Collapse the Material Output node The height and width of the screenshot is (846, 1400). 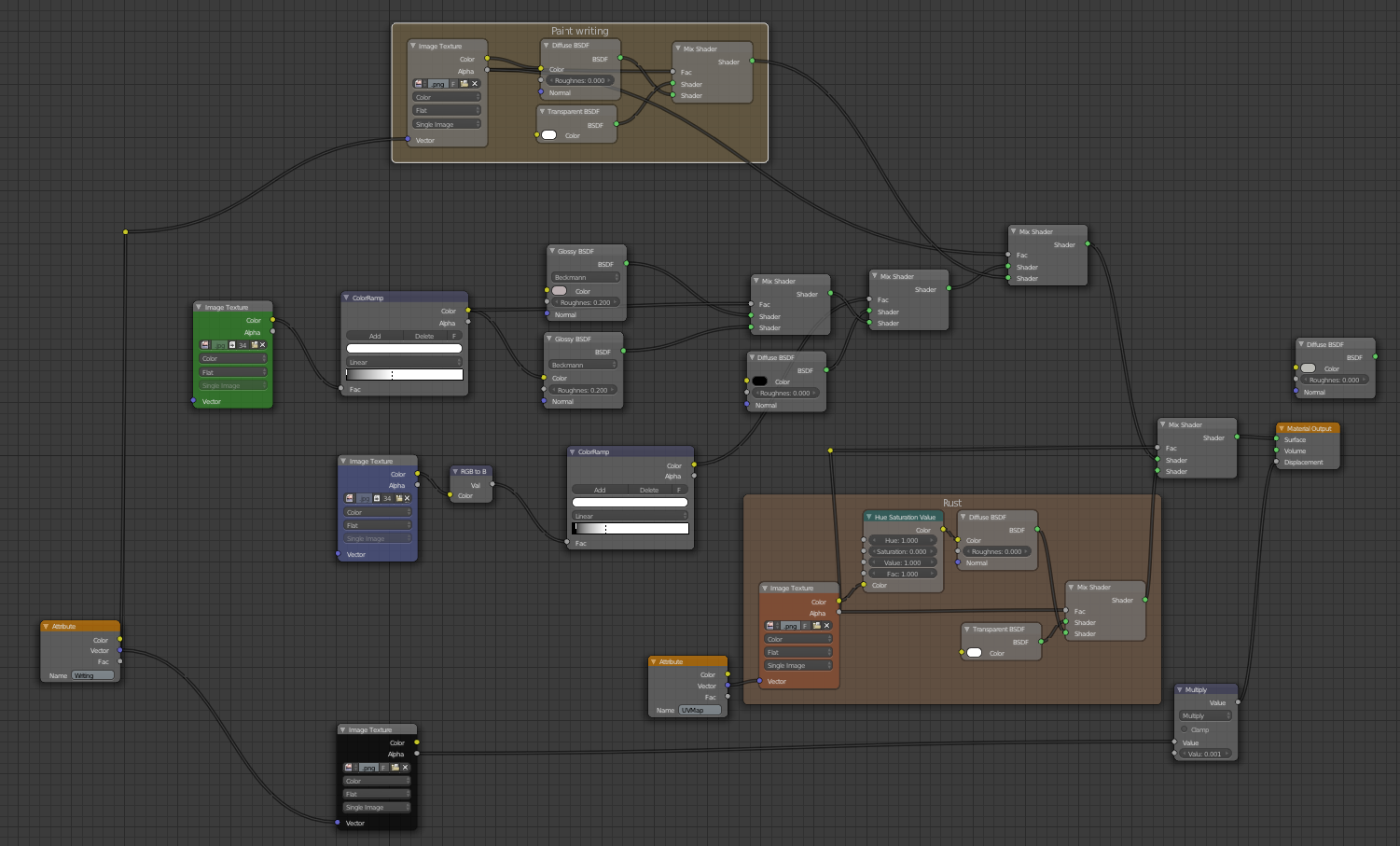1282,428
